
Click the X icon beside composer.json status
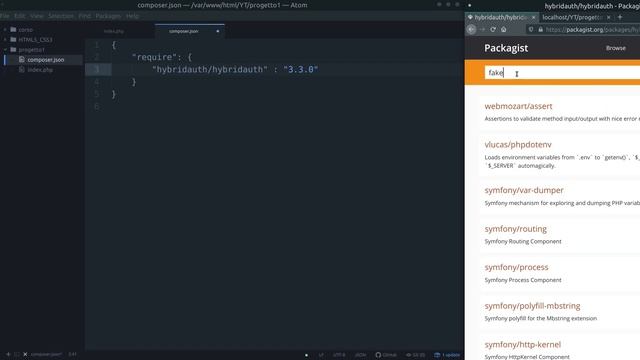(25, 354)
